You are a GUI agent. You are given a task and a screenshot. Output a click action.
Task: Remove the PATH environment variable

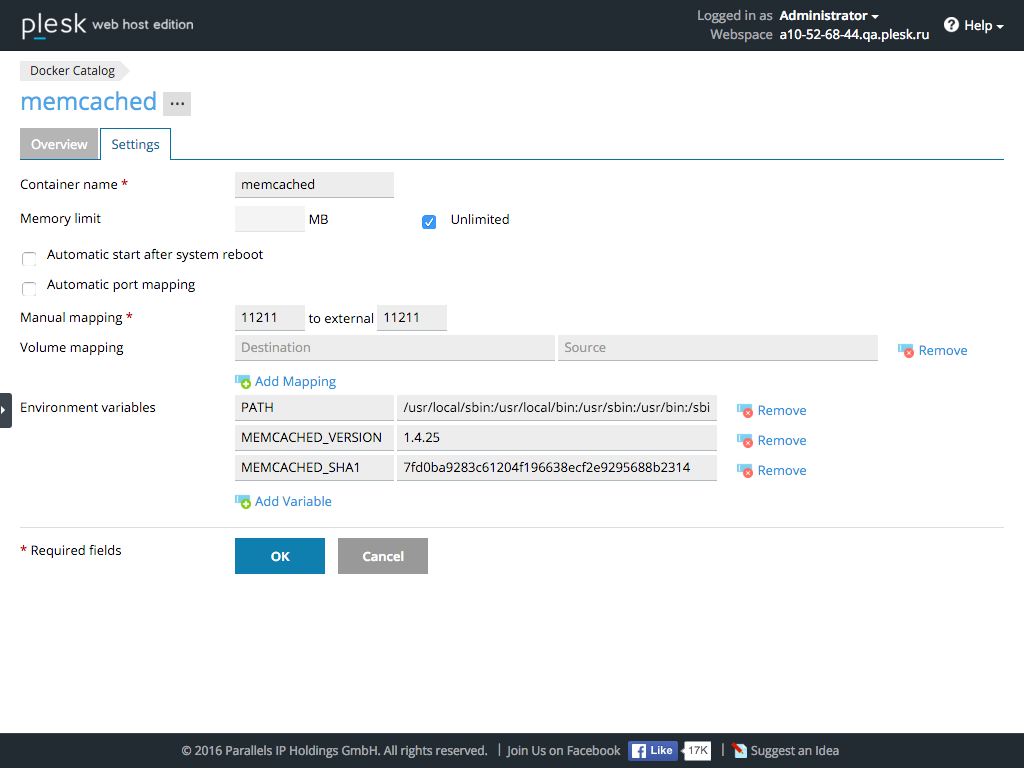click(771, 410)
